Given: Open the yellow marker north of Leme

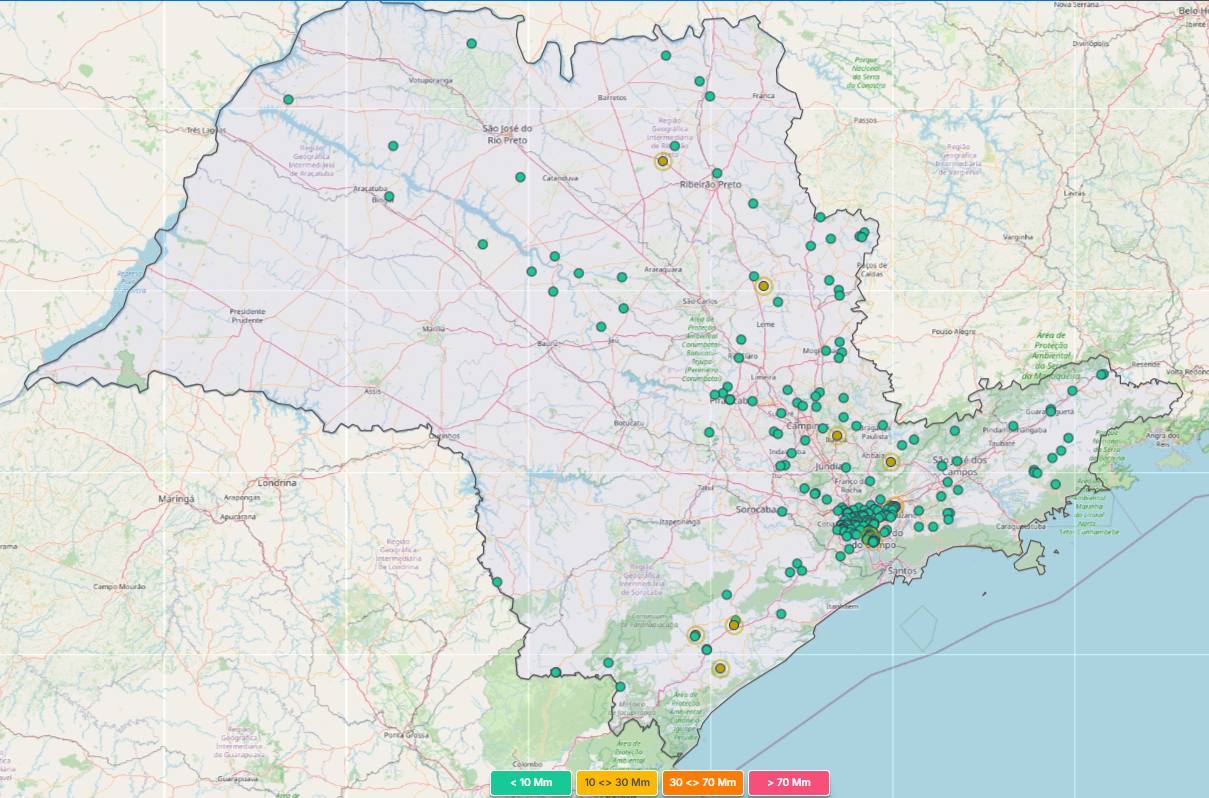Looking at the screenshot, I should (x=763, y=286).
